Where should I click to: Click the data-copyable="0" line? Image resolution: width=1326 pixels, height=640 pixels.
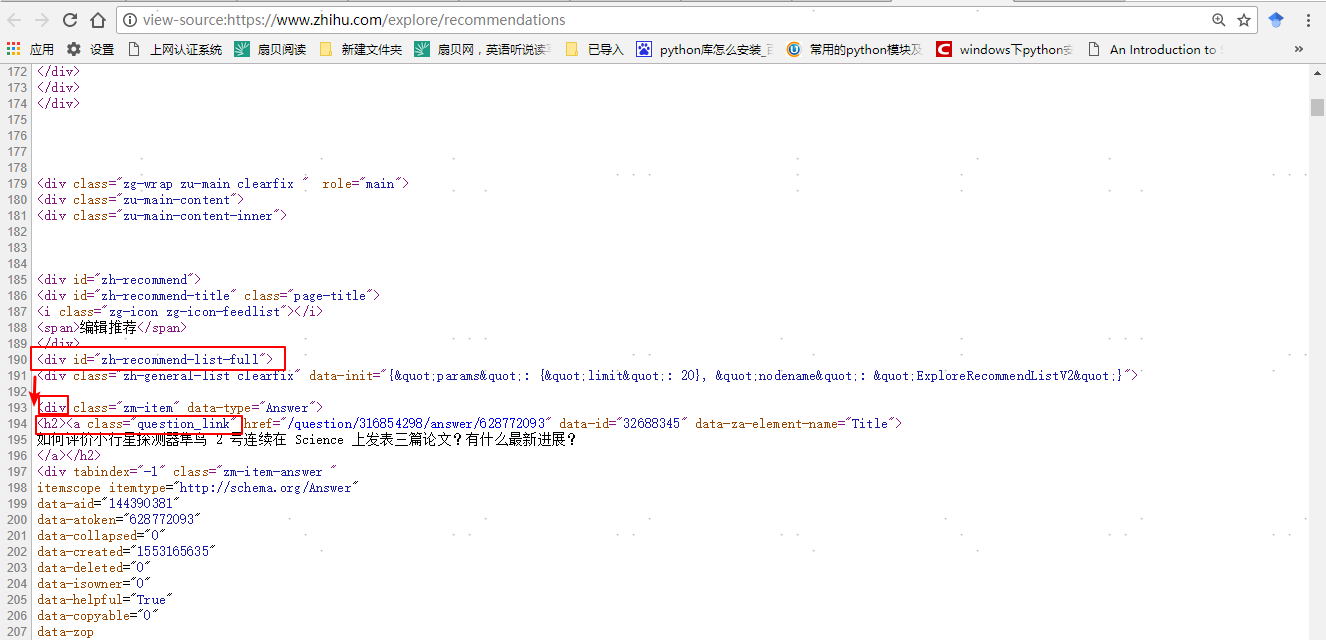coord(98,616)
